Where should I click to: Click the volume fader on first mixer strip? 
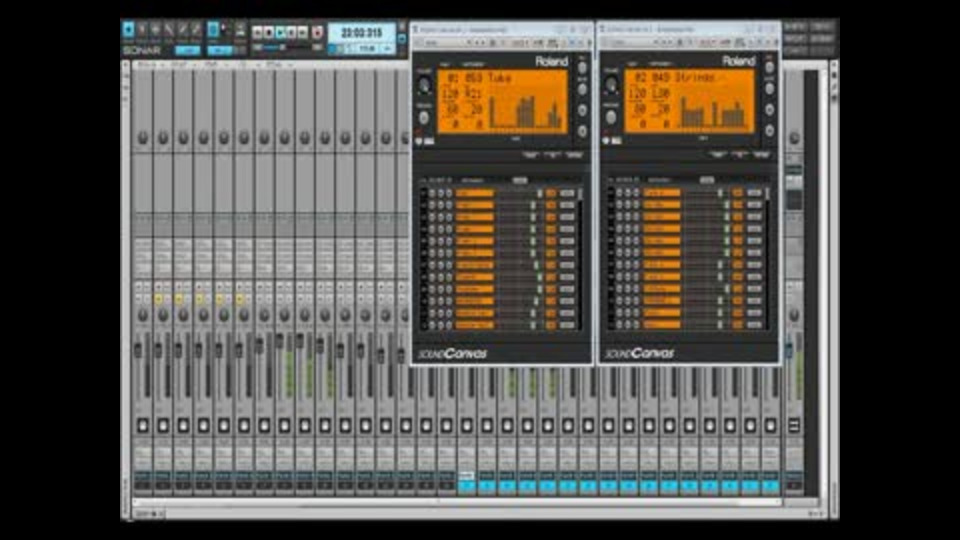(x=138, y=350)
